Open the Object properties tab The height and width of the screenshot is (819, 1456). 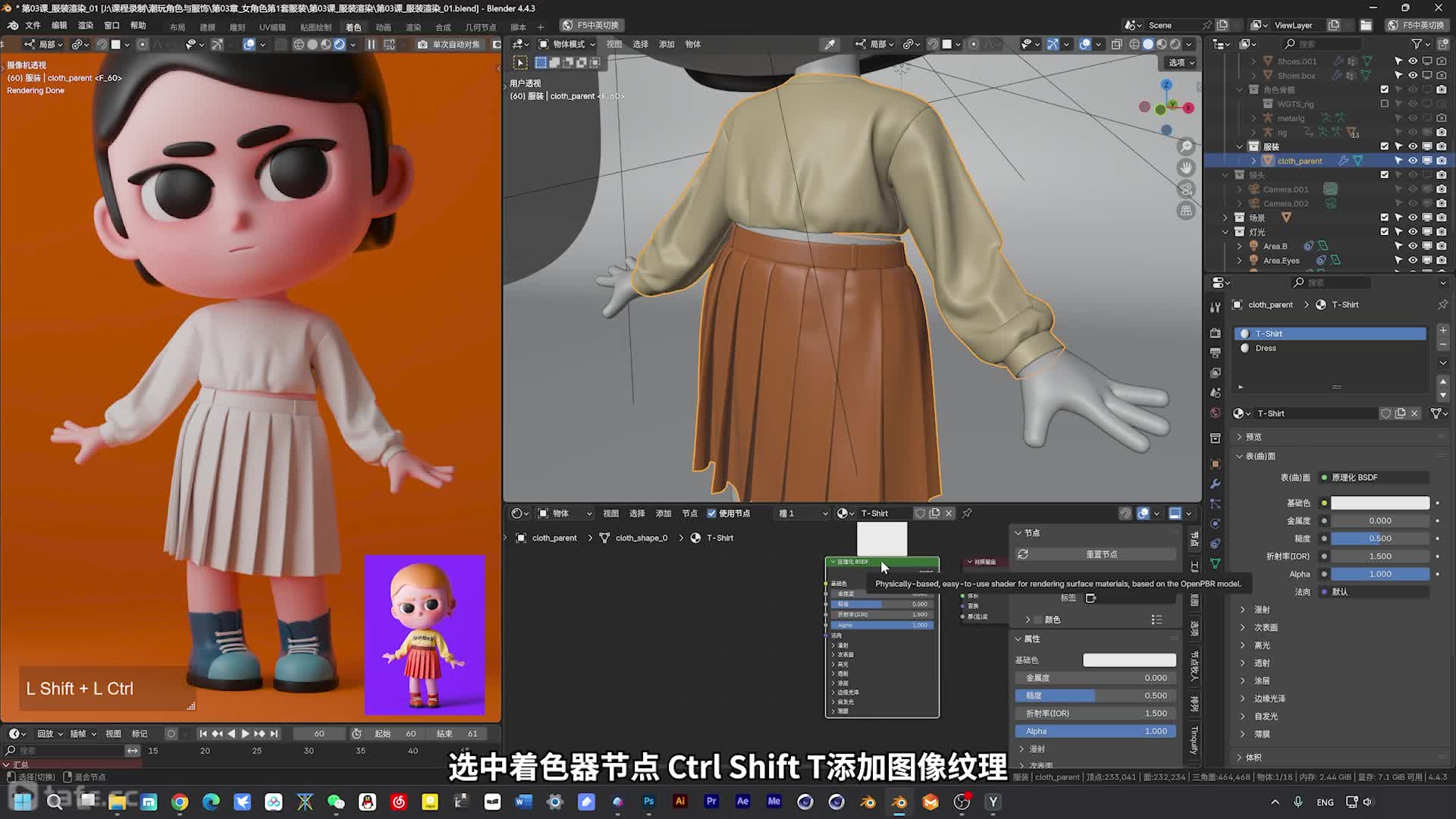pyautogui.click(x=1216, y=463)
